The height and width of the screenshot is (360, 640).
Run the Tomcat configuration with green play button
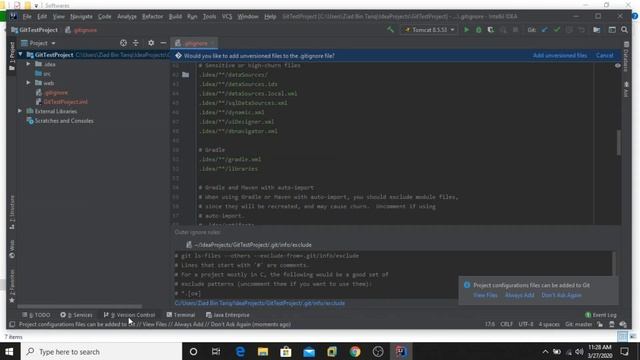(467, 30)
